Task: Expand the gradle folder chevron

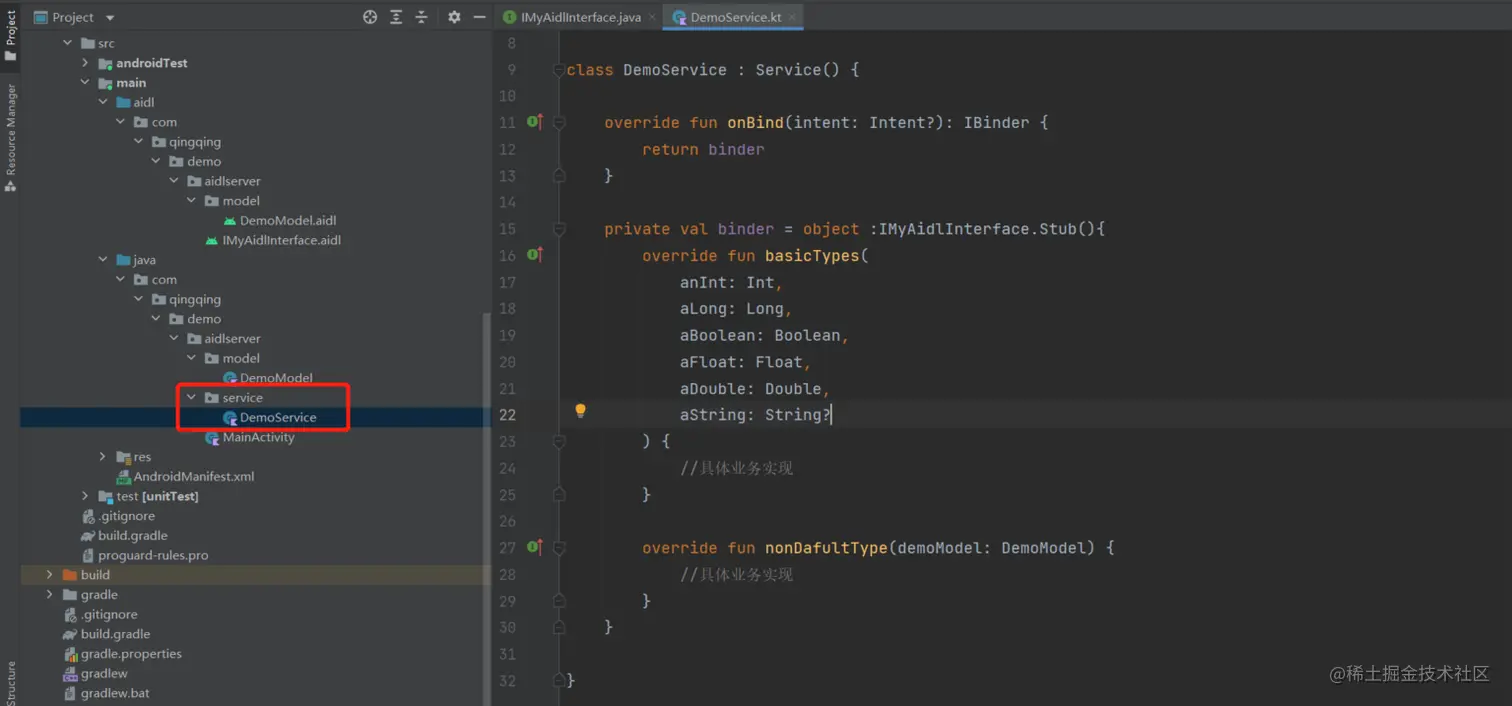Action: tap(50, 595)
